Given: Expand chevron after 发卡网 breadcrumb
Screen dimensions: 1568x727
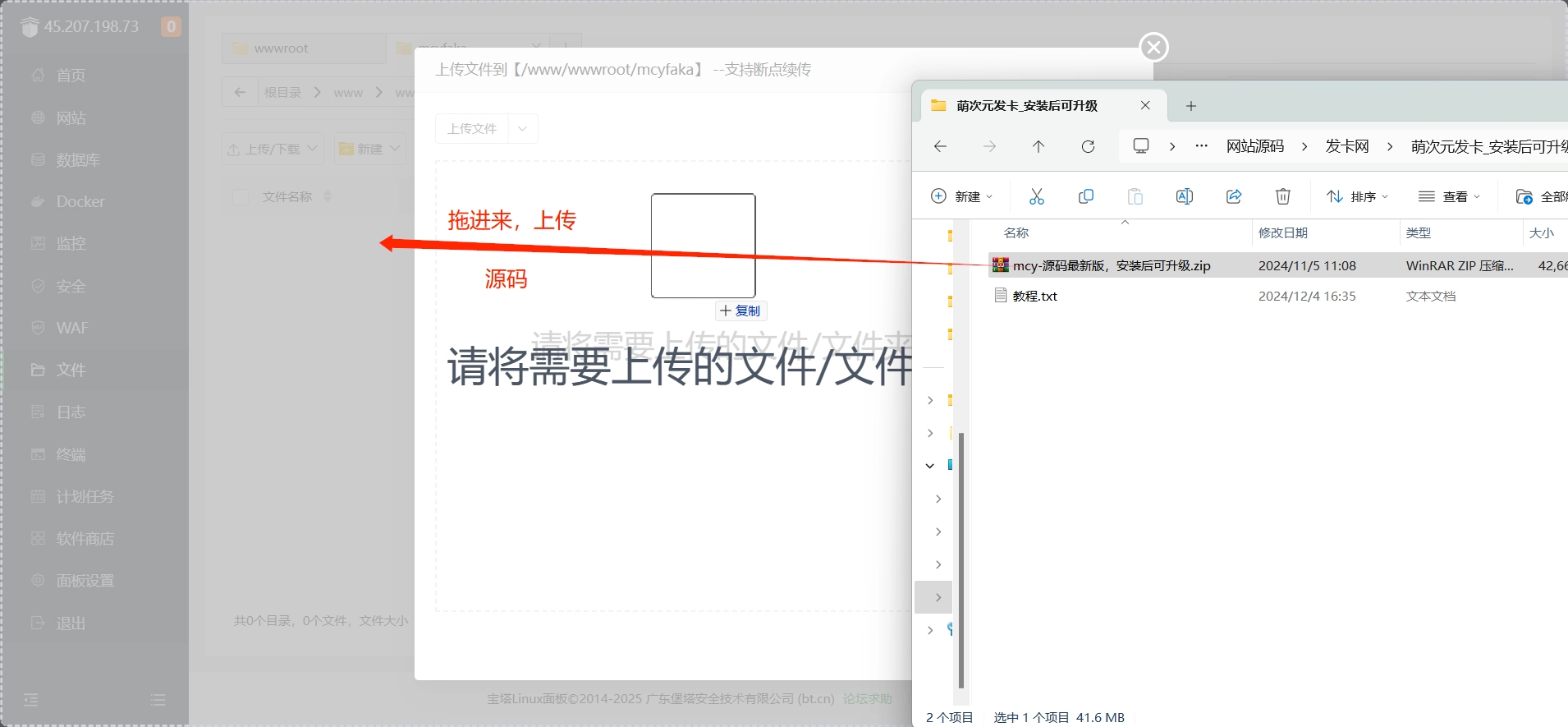Looking at the screenshot, I should click(1390, 146).
